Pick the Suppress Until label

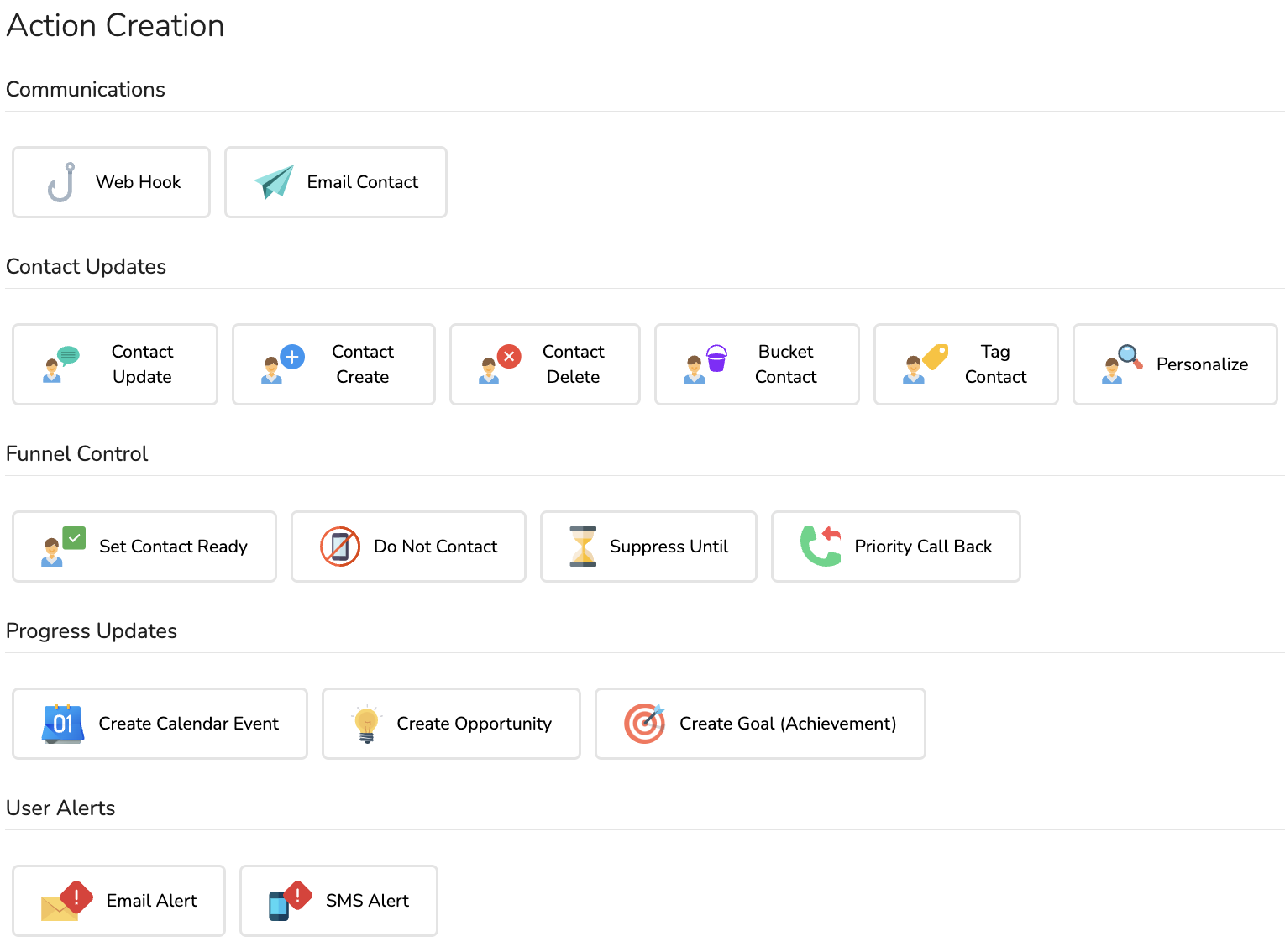[669, 547]
